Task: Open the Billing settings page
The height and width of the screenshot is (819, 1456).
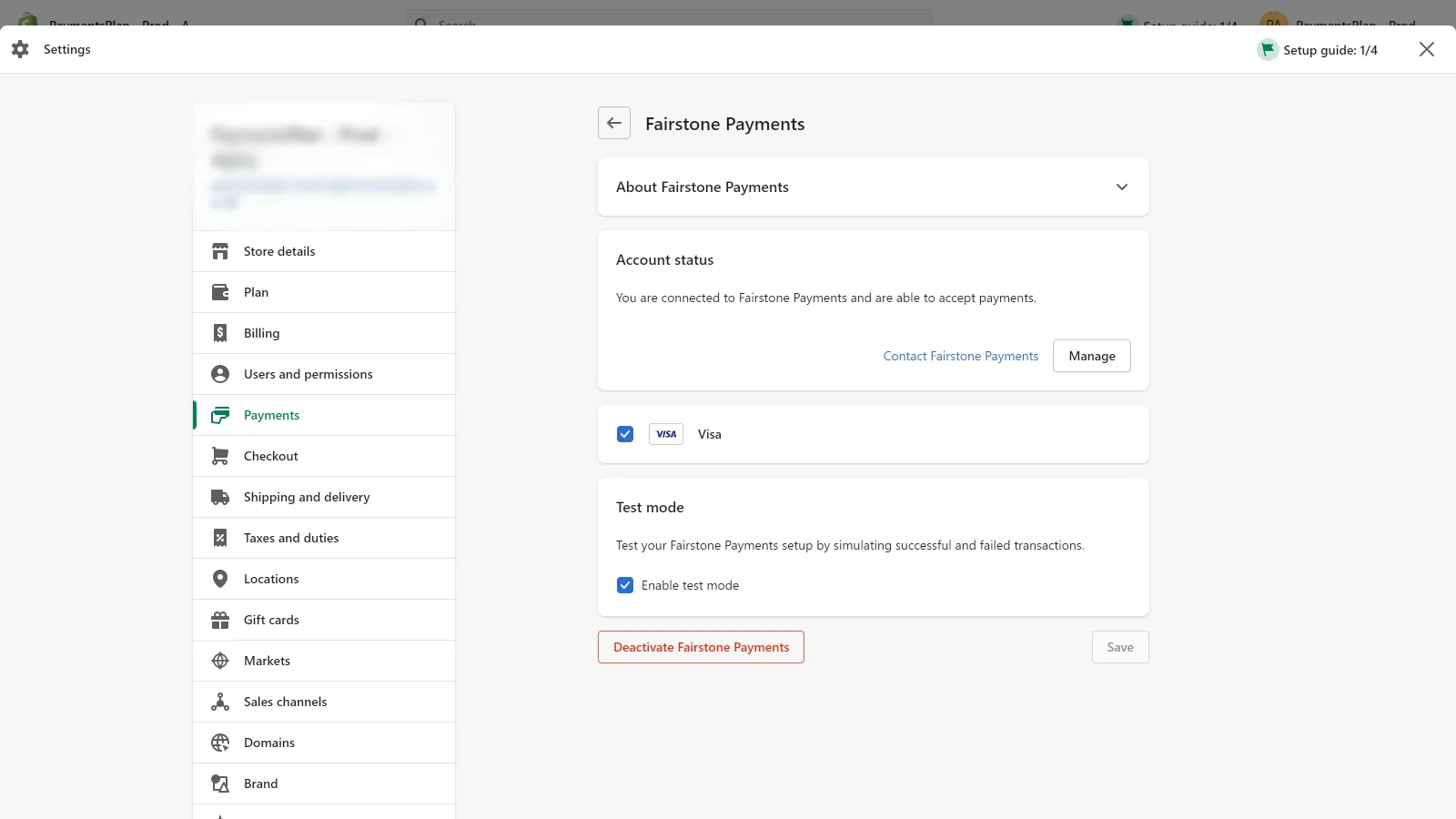Action: coord(324,333)
